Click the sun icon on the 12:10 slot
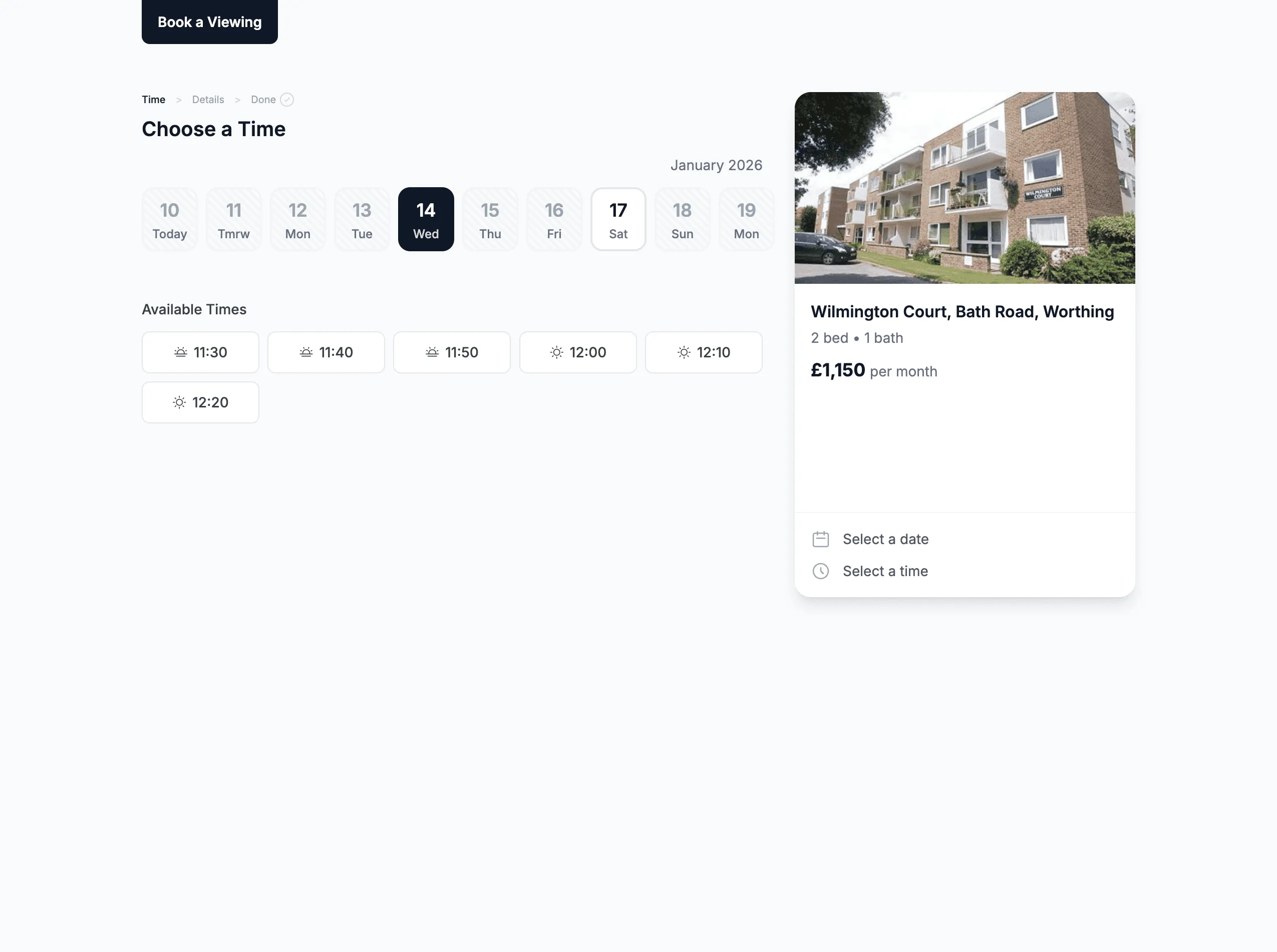The height and width of the screenshot is (952, 1277). point(683,352)
